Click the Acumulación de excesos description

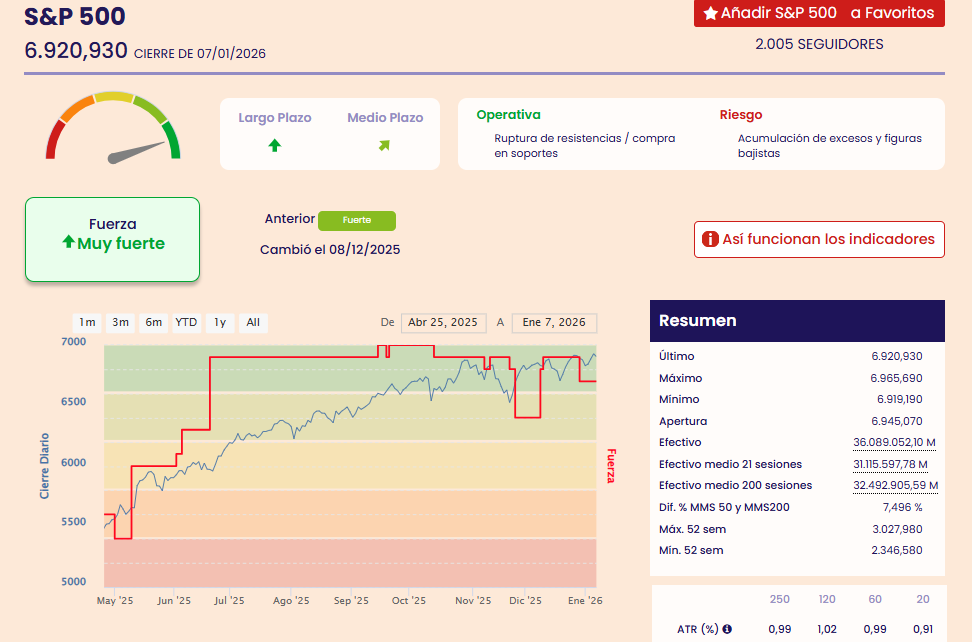pyautogui.click(x=829, y=146)
